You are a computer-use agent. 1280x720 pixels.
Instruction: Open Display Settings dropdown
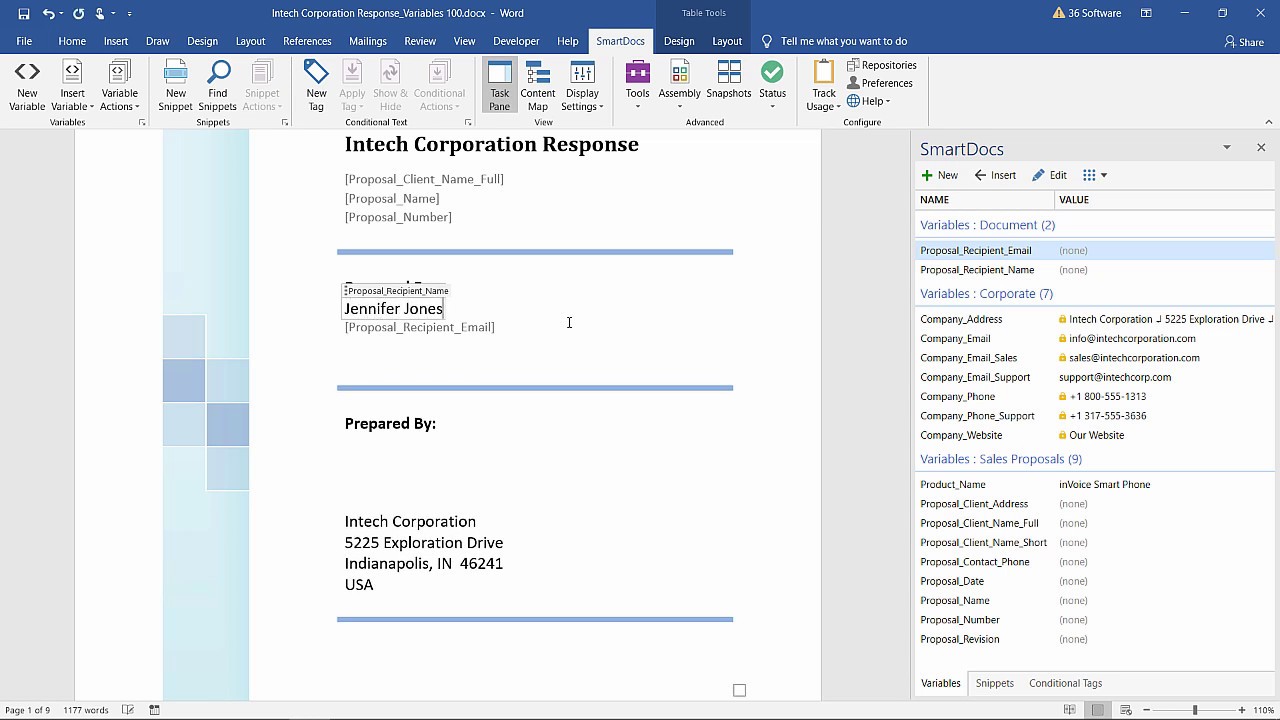(582, 86)
